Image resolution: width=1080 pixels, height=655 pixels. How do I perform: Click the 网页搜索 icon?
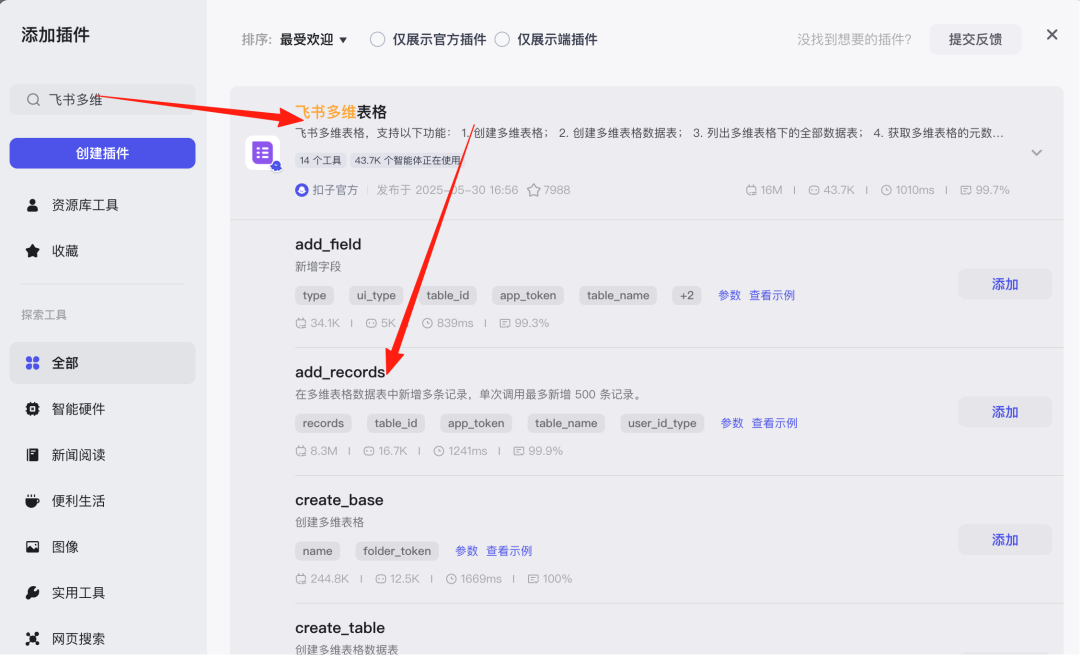tap(32, 638)
